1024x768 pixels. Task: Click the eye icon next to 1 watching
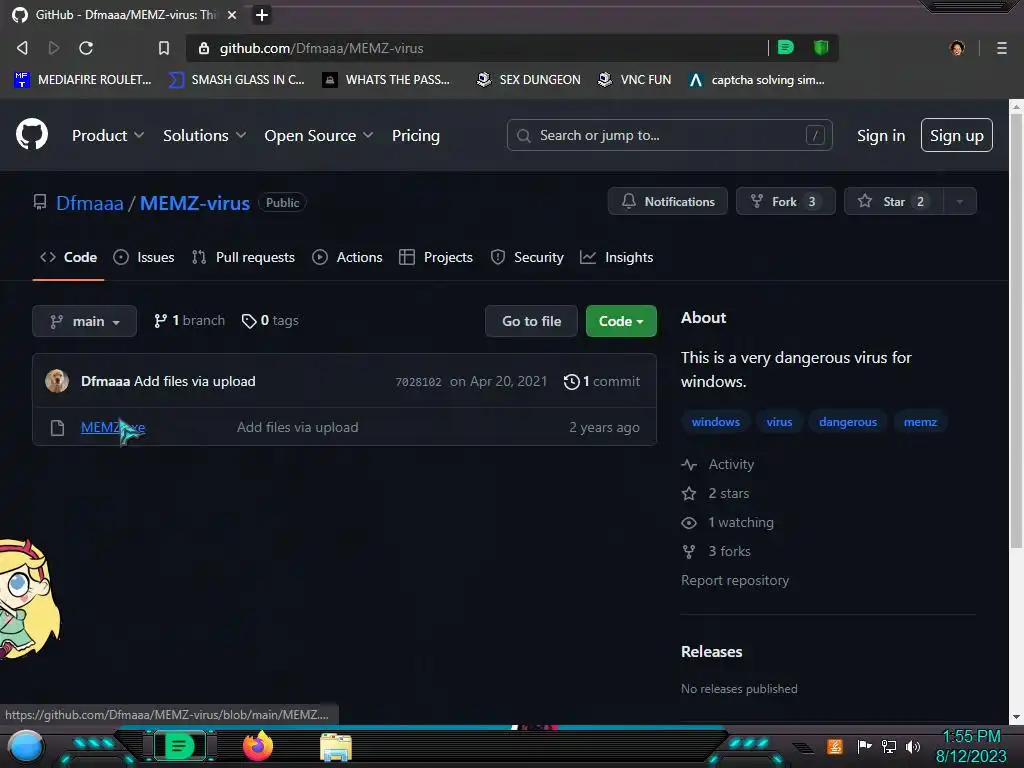click(x=689, y=522)
